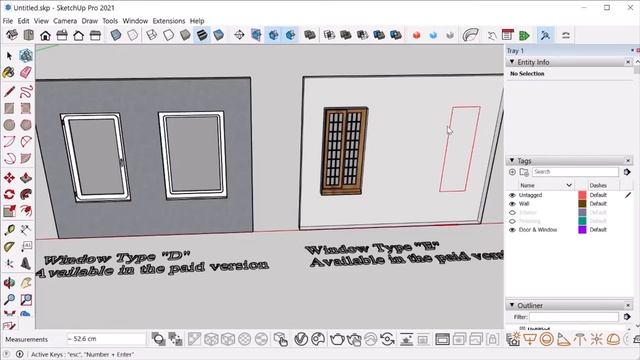Collapse the Tags panel
This screenshot has height=360, width=640.
512,160
